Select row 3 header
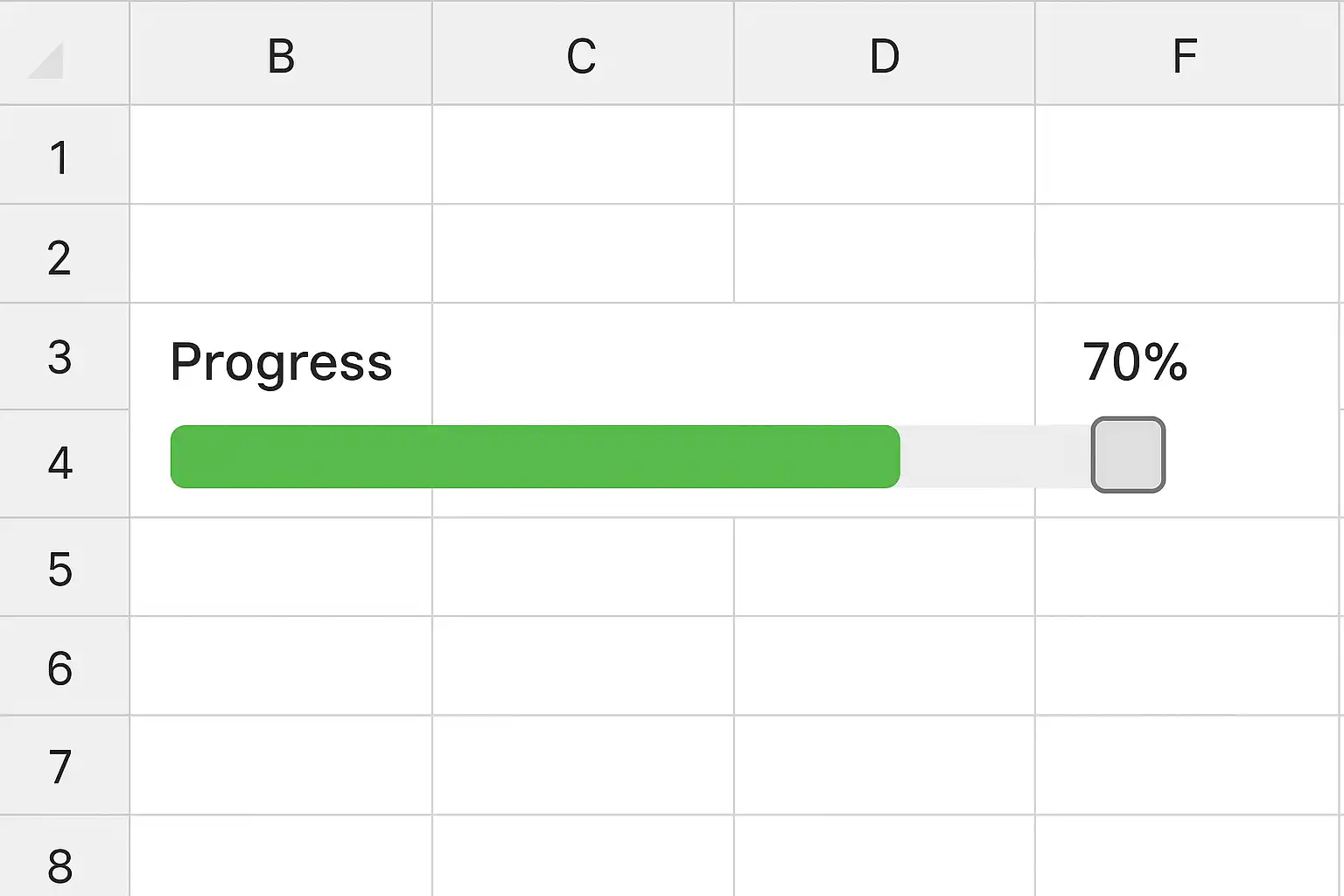The width and height of the screenshot is (1344, 896). (59, 357)
